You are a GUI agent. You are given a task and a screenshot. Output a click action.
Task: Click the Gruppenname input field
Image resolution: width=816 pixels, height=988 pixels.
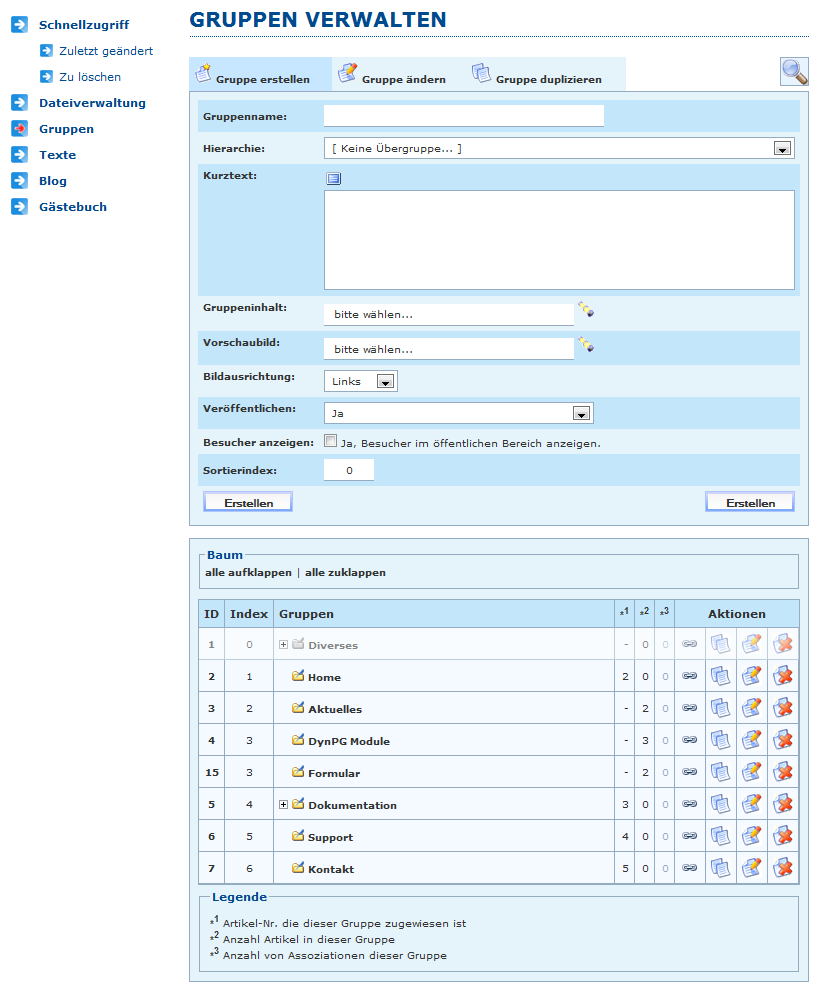coord(464,117)
